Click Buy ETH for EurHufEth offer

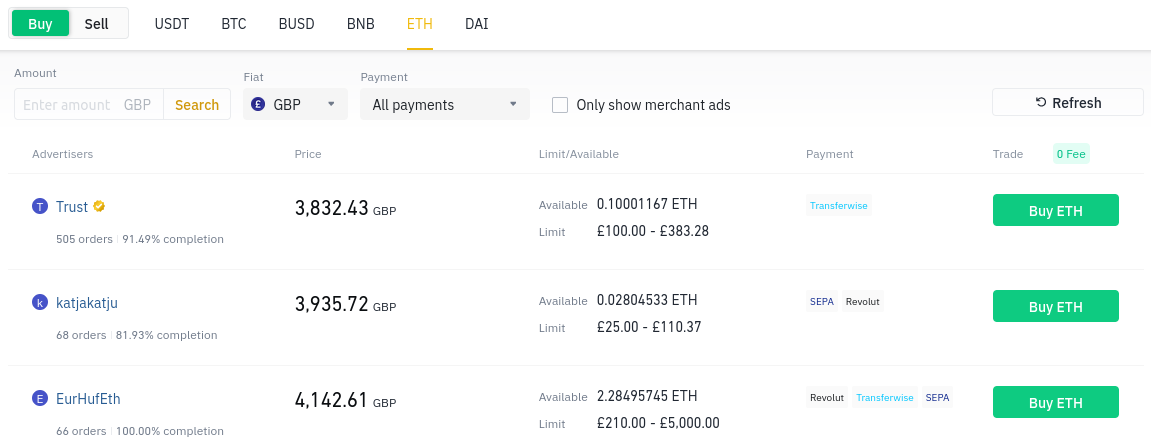1055,402
